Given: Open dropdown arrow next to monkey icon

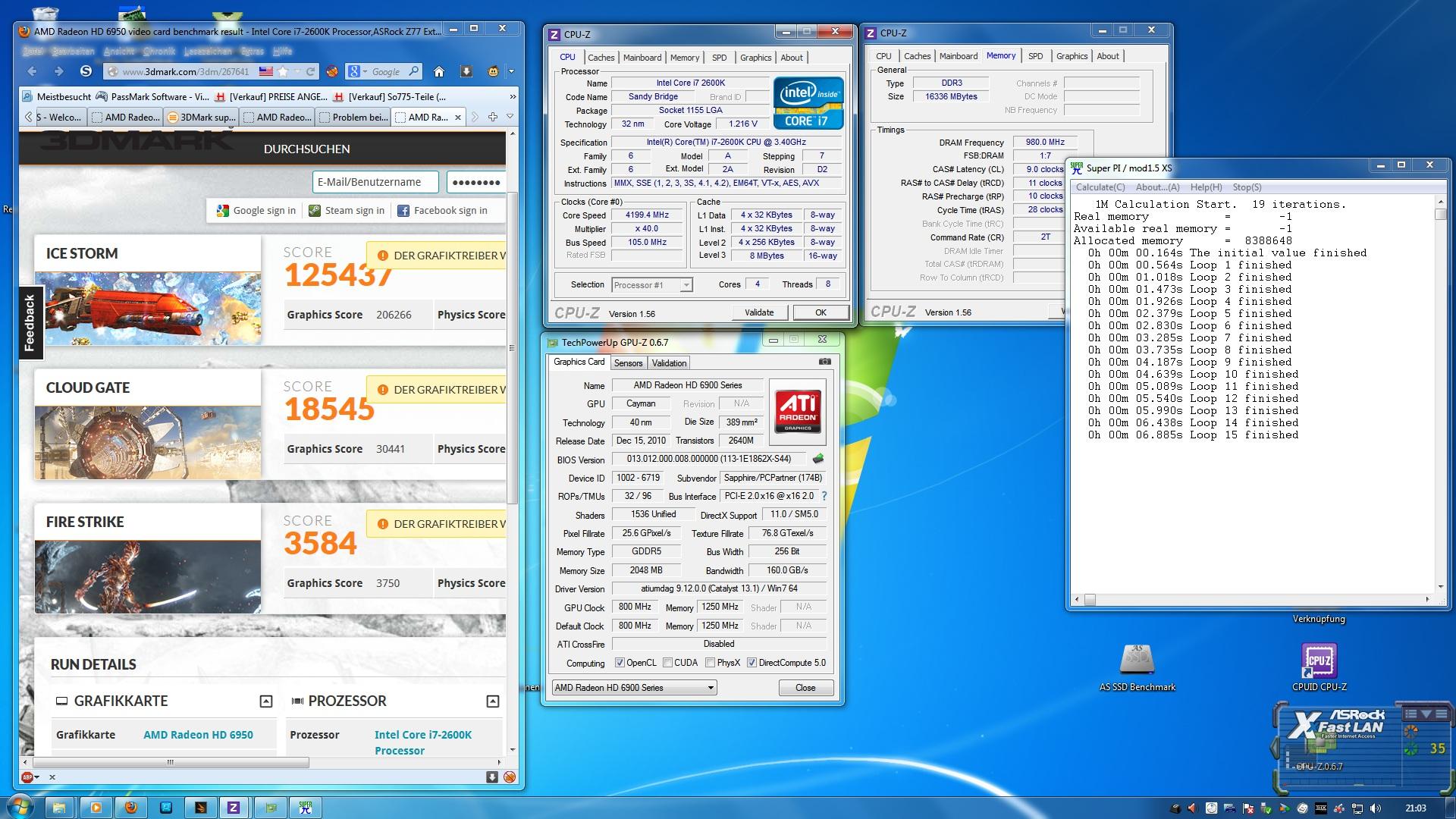Looking at the screenshot, I should point(511,71).
